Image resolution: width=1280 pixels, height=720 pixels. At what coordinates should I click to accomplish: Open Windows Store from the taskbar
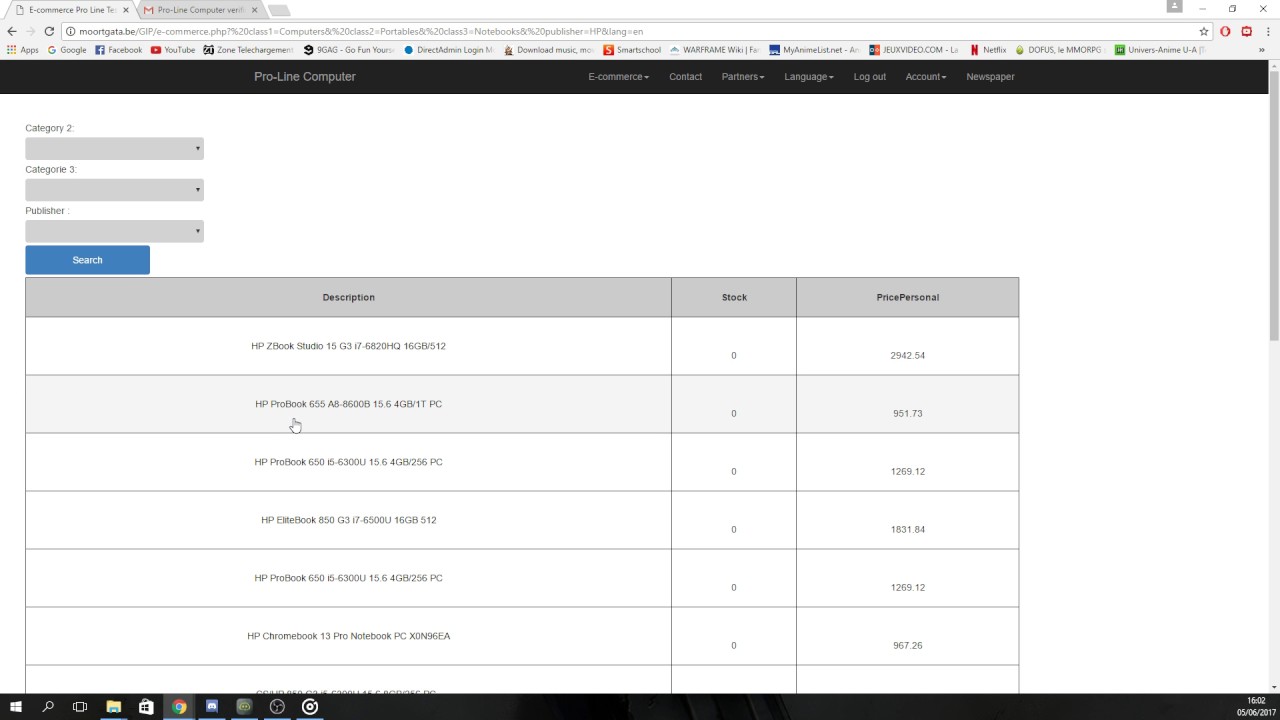[146, 707]
